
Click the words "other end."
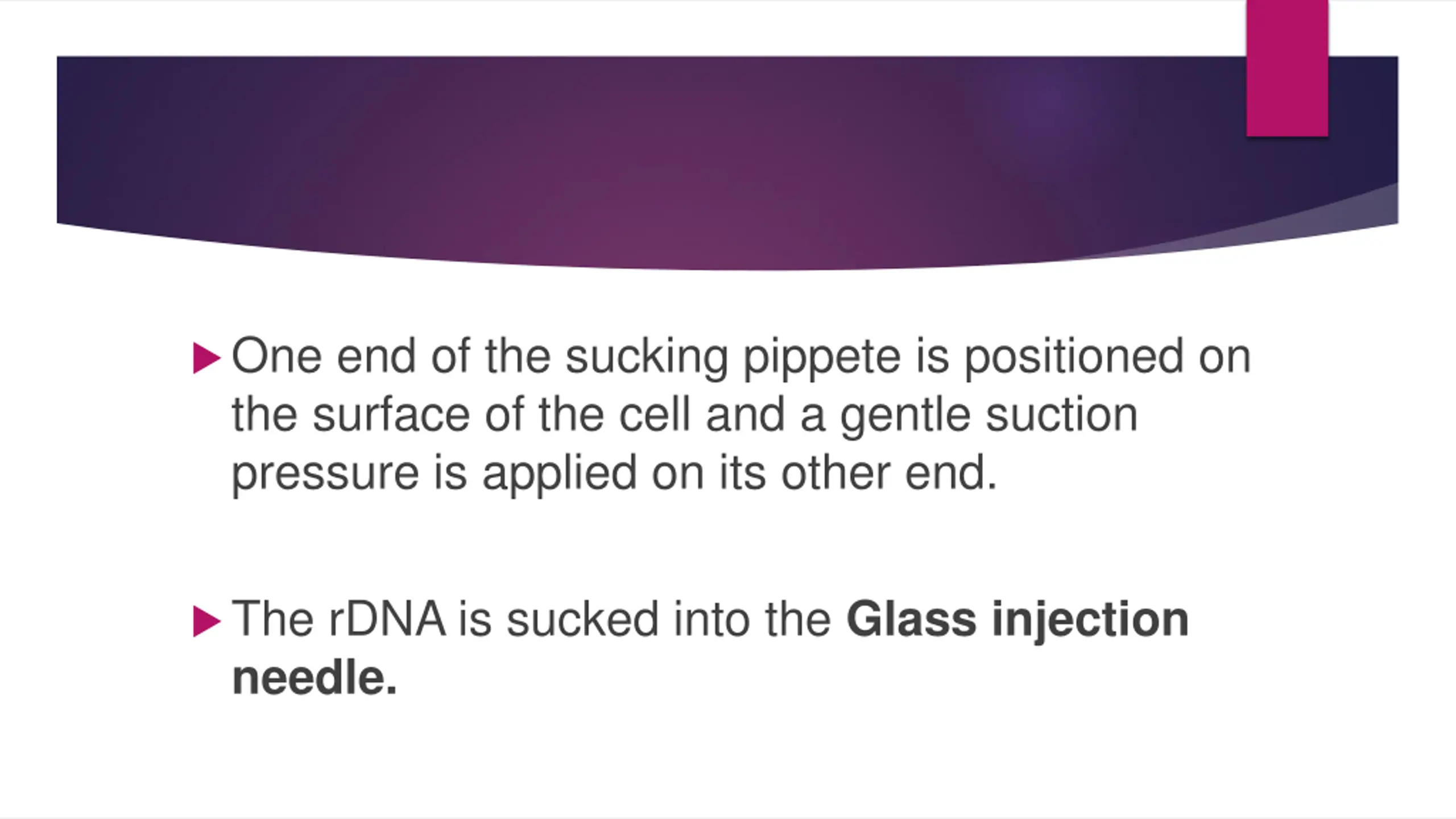pos(889,472)
